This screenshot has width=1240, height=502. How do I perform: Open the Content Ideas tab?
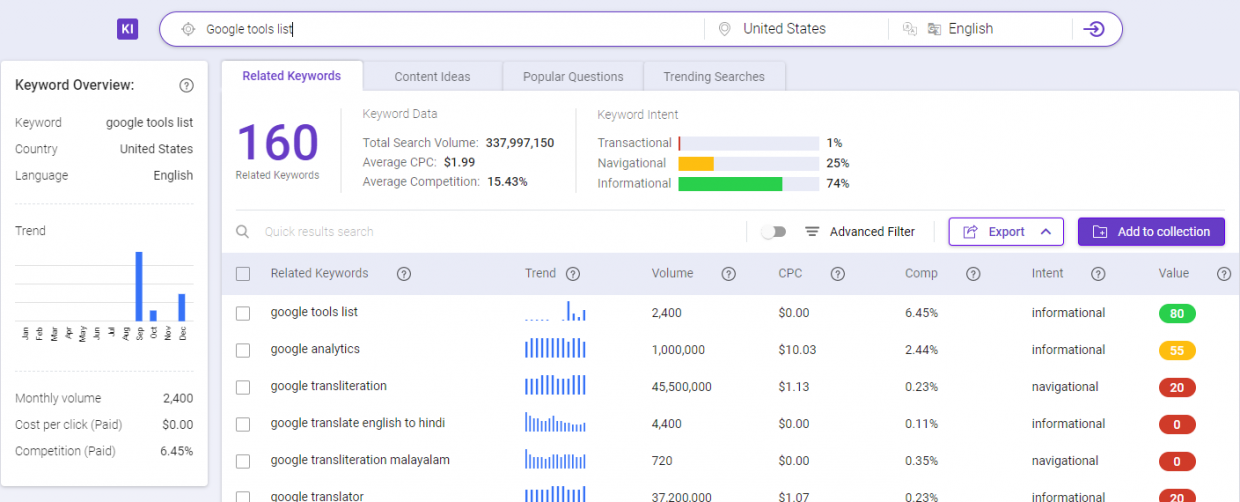pos(432,77)
